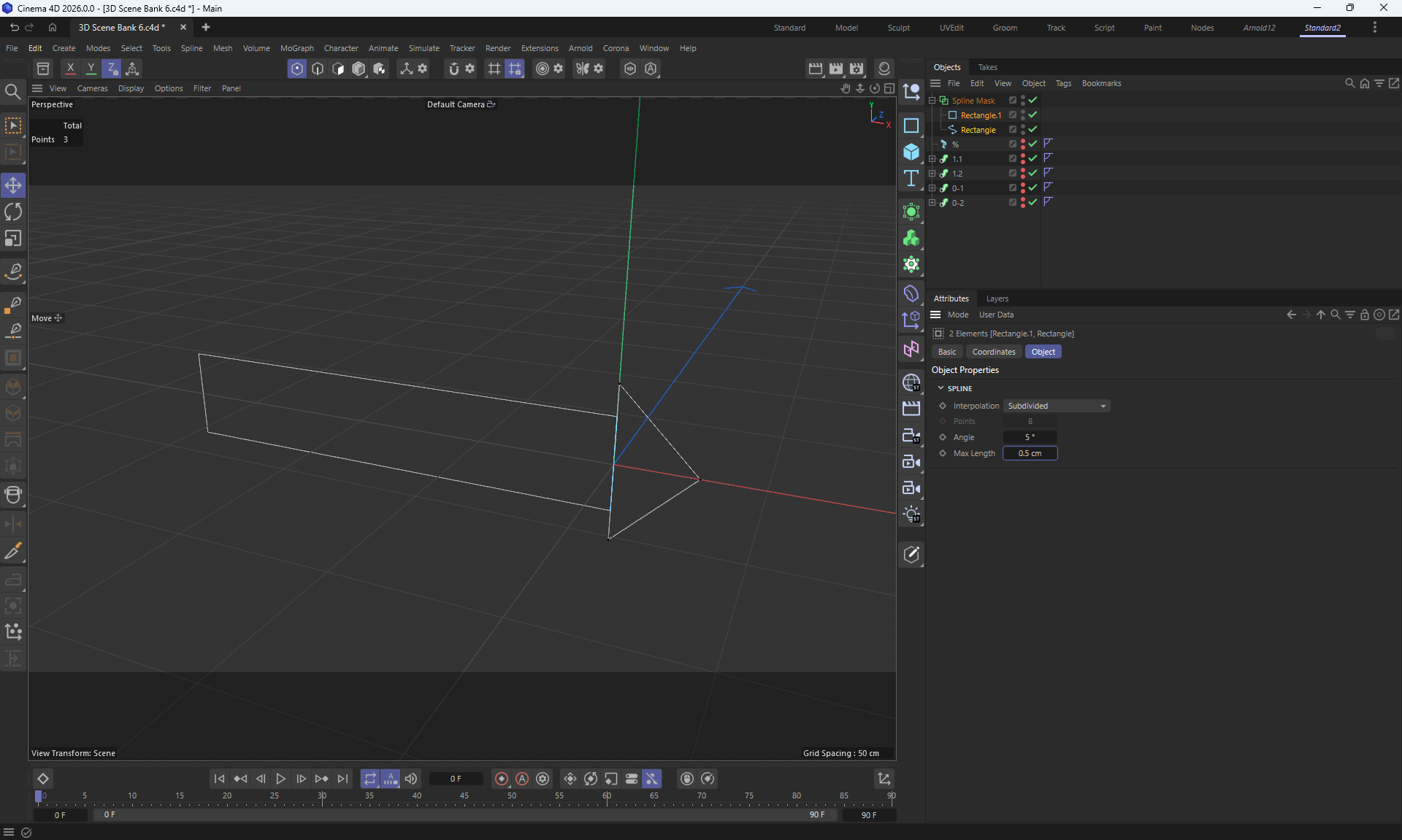Select the Scale tool
Viewport: 1402px width, 840px height.
coord(13,239)
